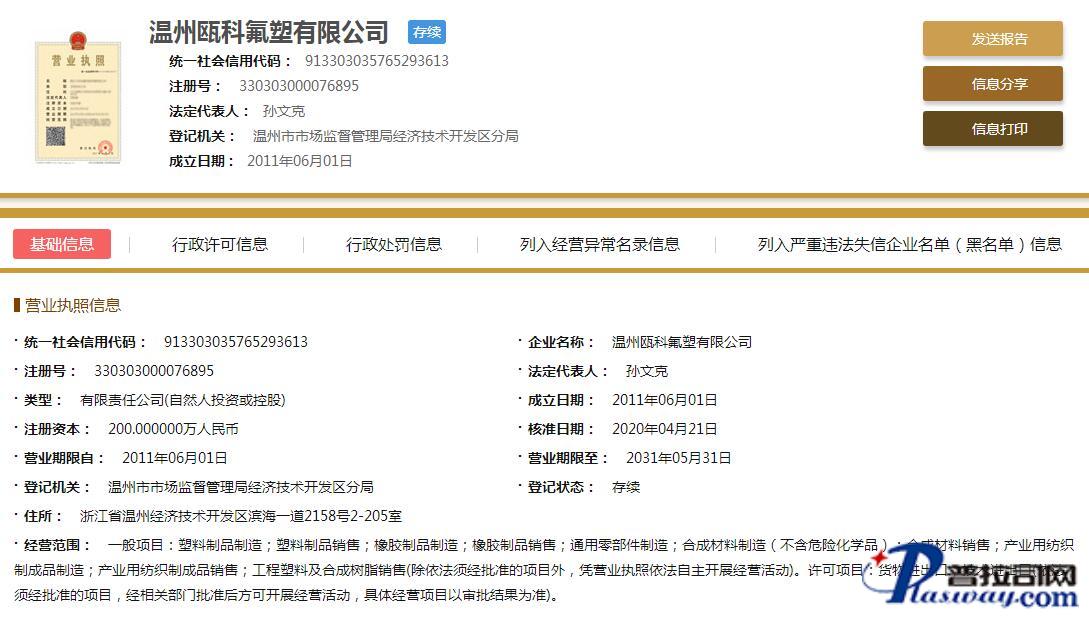
Task: Open the 行政处罚信息 tab
Action: click(x=394, y=244)
